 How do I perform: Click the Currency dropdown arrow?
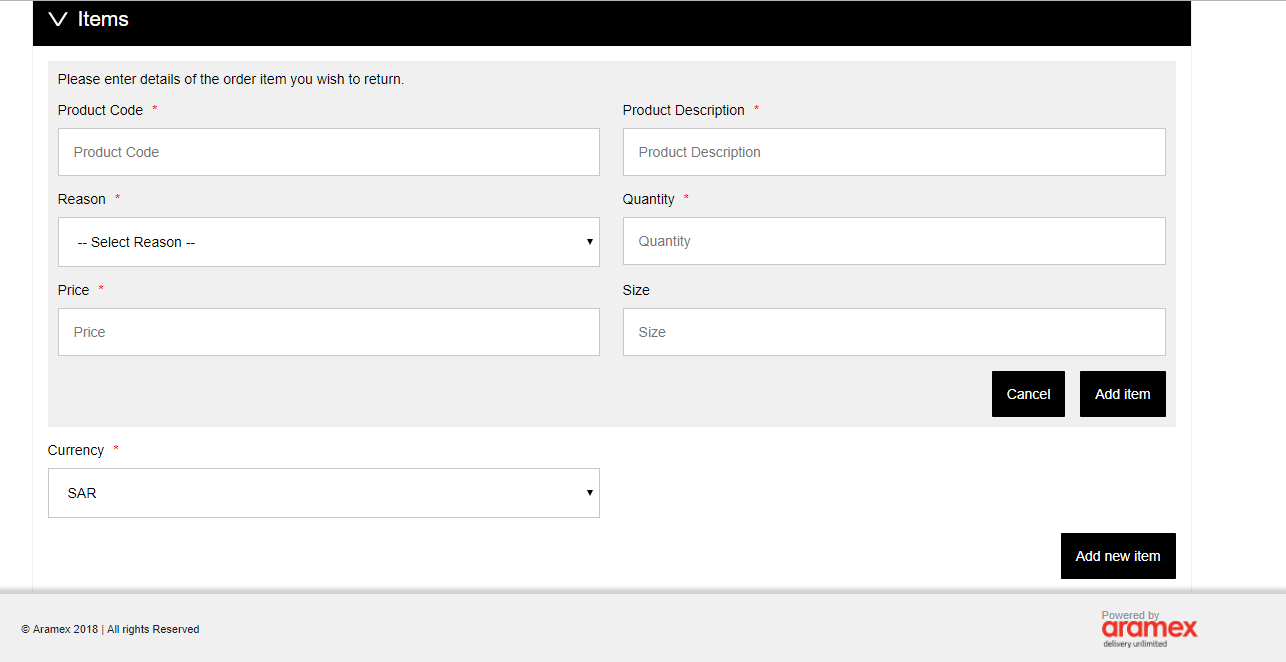pos(589,493)
